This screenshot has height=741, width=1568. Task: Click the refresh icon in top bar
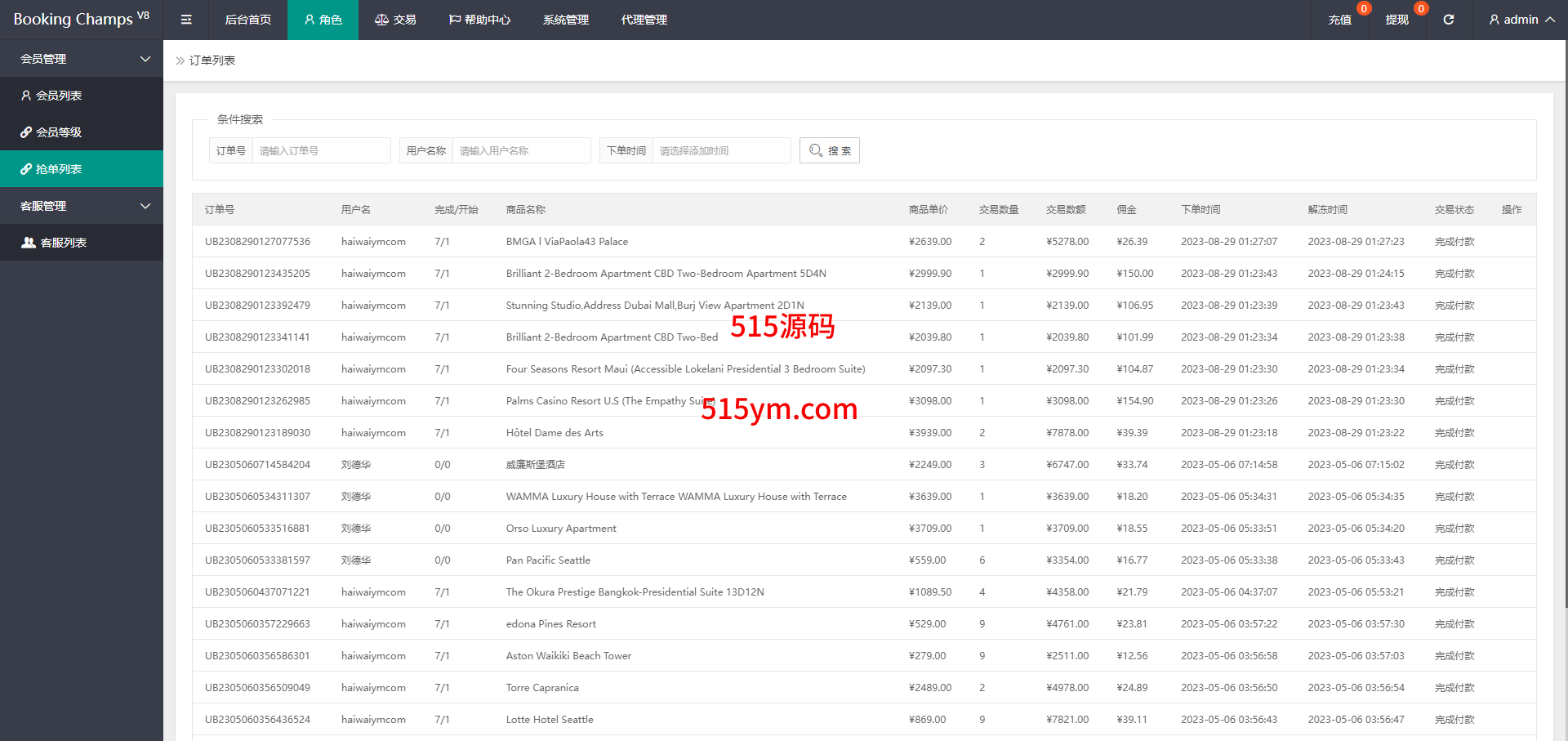tap(1448, 20)
